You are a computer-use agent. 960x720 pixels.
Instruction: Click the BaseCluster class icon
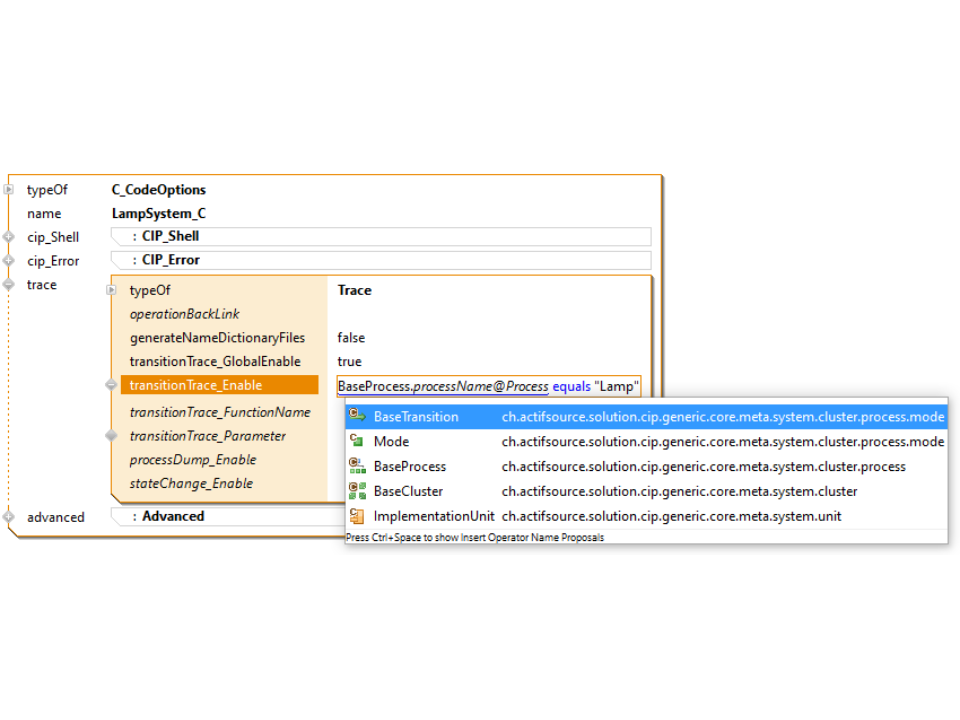[357, 491]
